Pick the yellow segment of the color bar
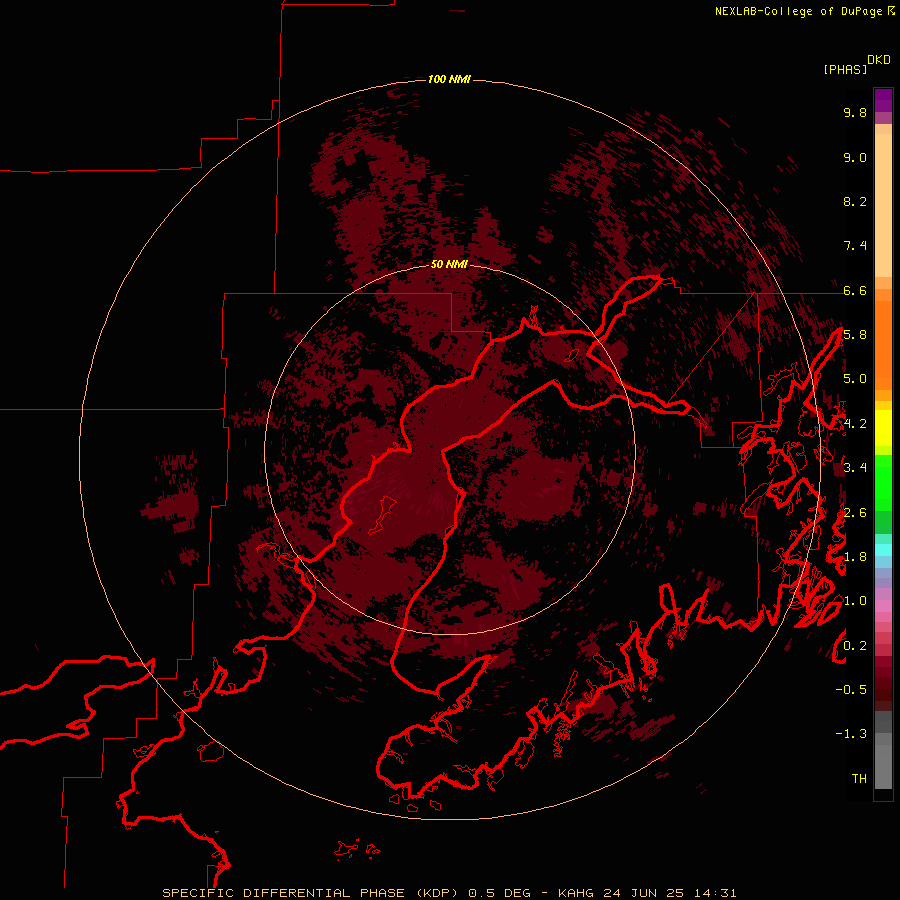 883,428
